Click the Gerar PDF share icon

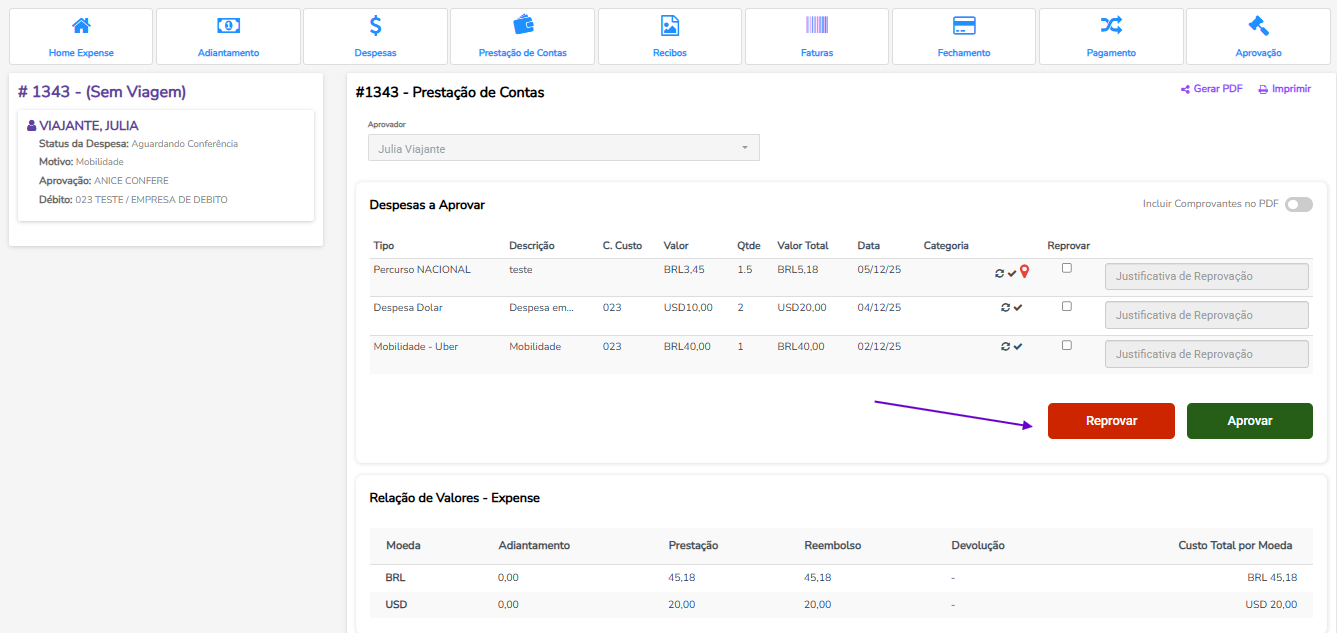(x=1185, y=89)
